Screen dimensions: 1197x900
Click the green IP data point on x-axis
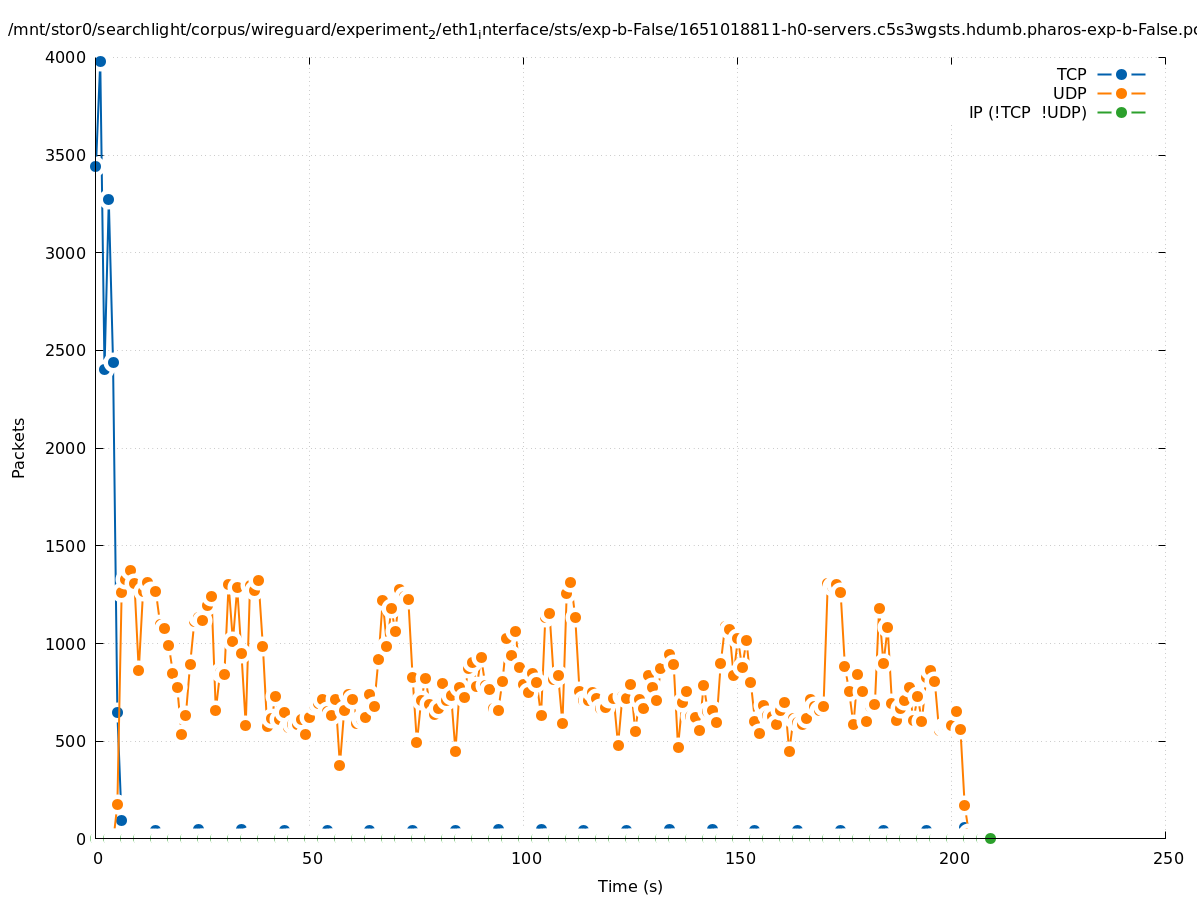(x=990, y=838)
